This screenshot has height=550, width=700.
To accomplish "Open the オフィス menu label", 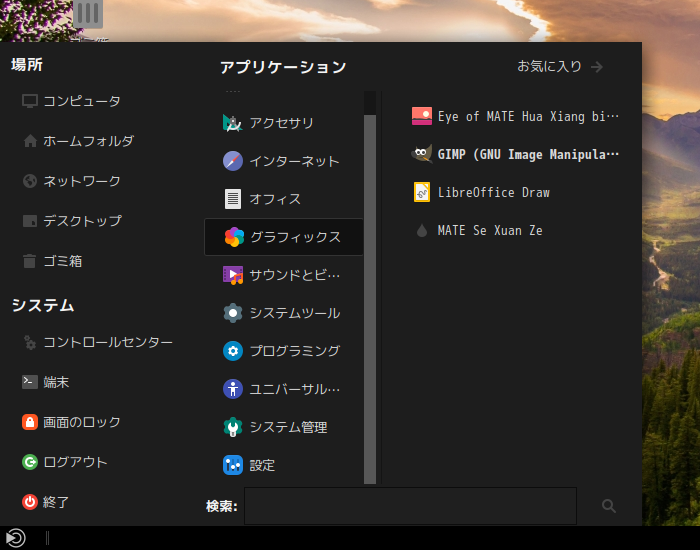I will click(x=275, y=199).
